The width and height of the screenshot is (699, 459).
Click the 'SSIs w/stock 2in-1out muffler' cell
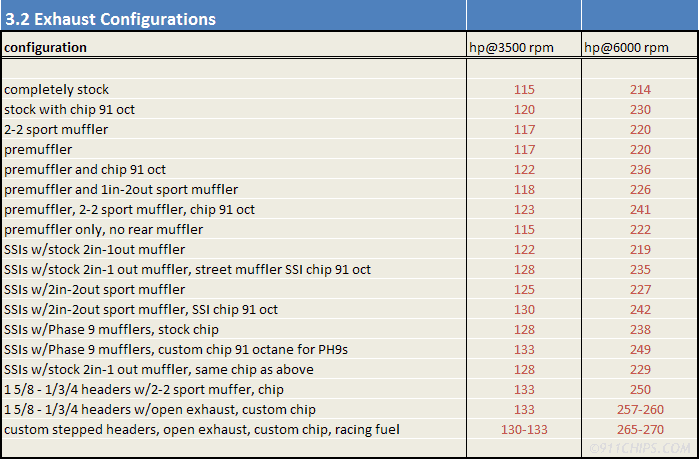tap(94, 250)
